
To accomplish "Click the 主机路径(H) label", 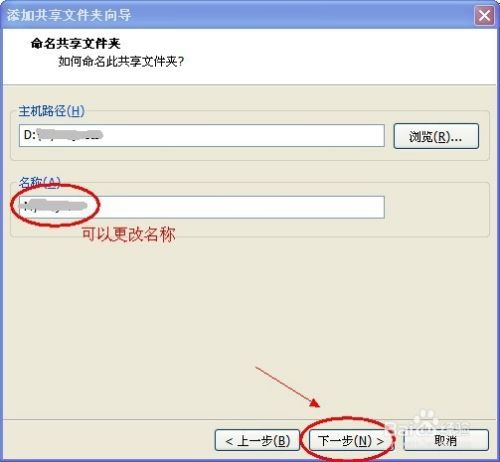I will [x=51, y=111].
